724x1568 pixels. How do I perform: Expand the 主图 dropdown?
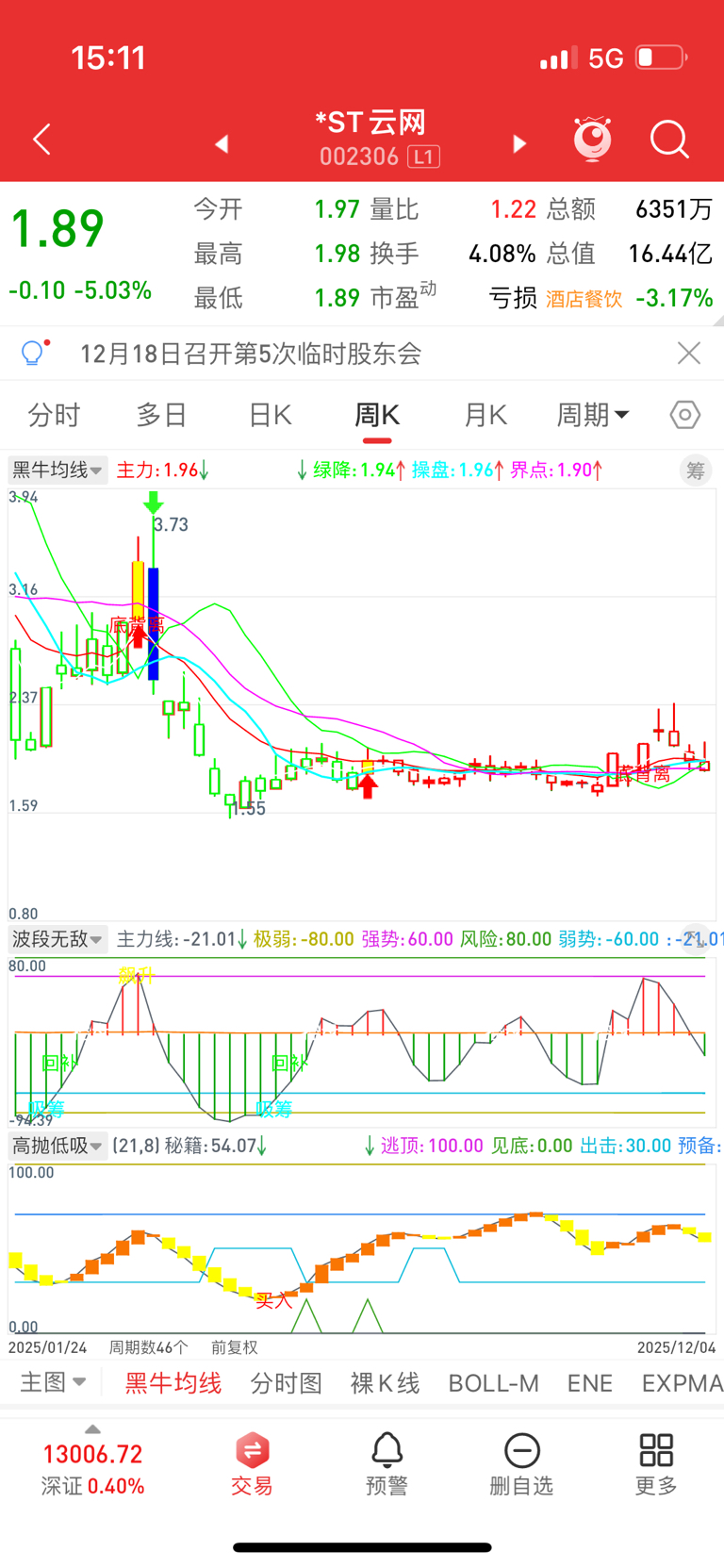[x=53, y=1382]
